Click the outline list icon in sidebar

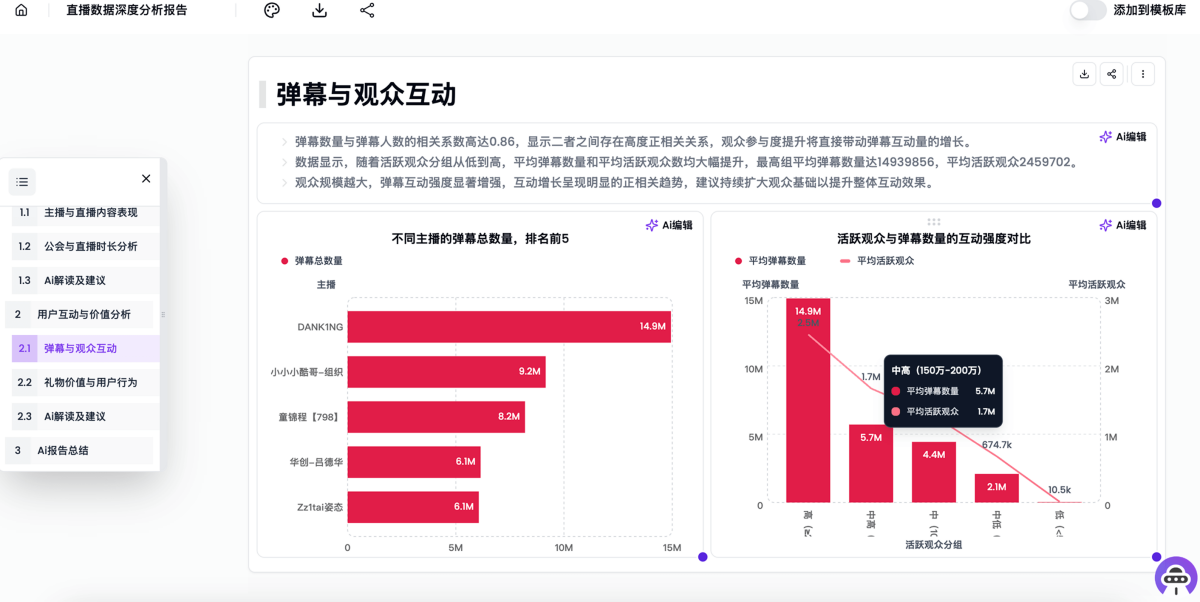(x=22, y=182)
